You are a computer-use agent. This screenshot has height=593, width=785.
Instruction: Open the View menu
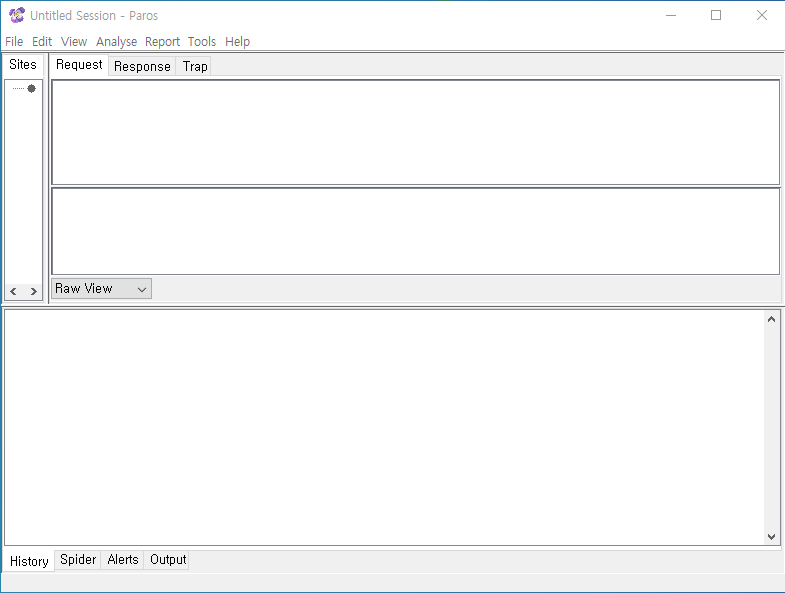tap(74, 42)
